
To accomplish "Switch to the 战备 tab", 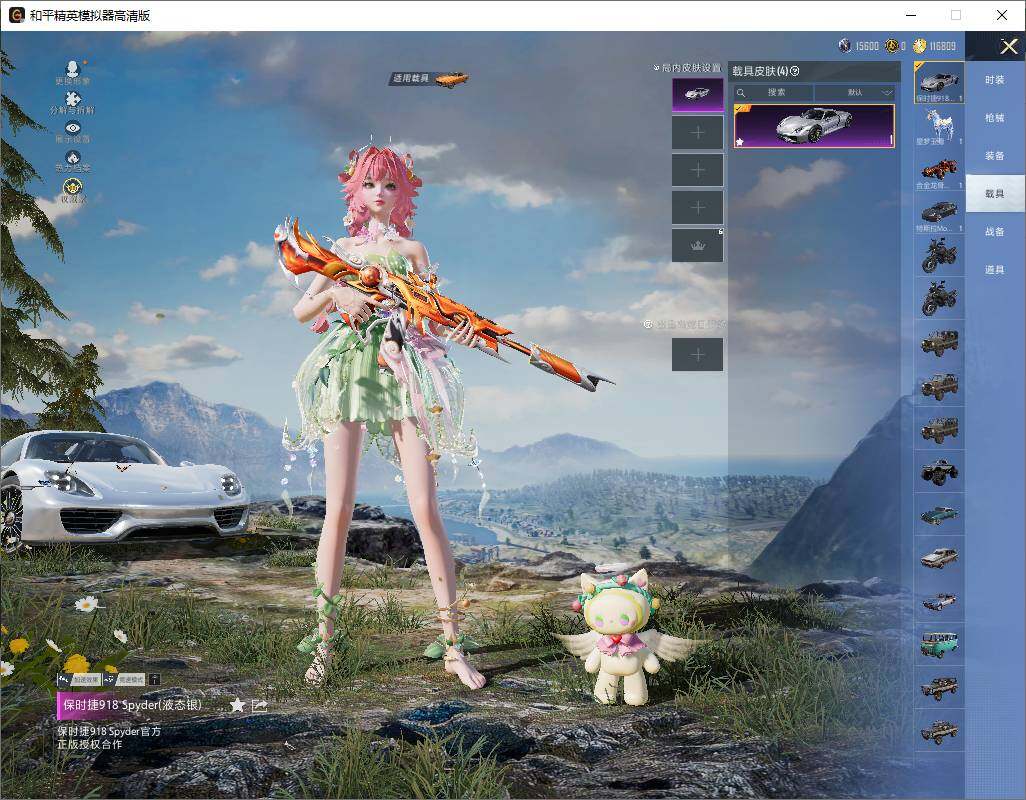I will (995, 232).
